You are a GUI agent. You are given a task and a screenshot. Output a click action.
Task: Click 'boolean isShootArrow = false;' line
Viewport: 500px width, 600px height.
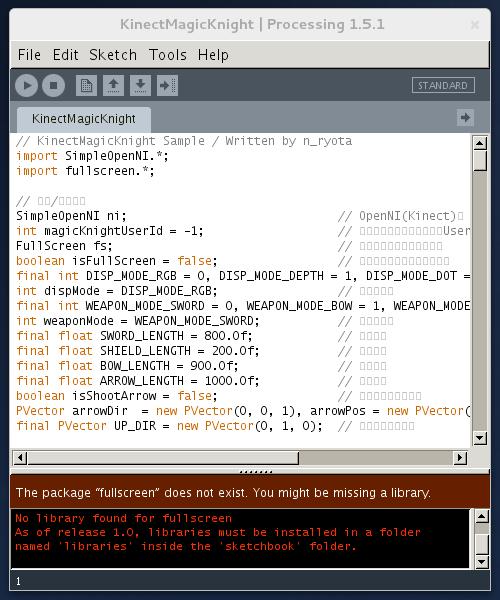click(x=117, y=396)
